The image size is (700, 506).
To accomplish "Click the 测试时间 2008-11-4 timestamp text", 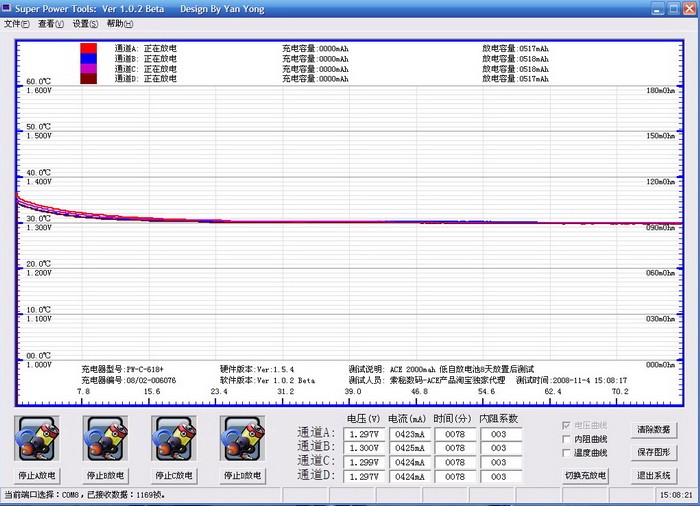I will (571, 381).
